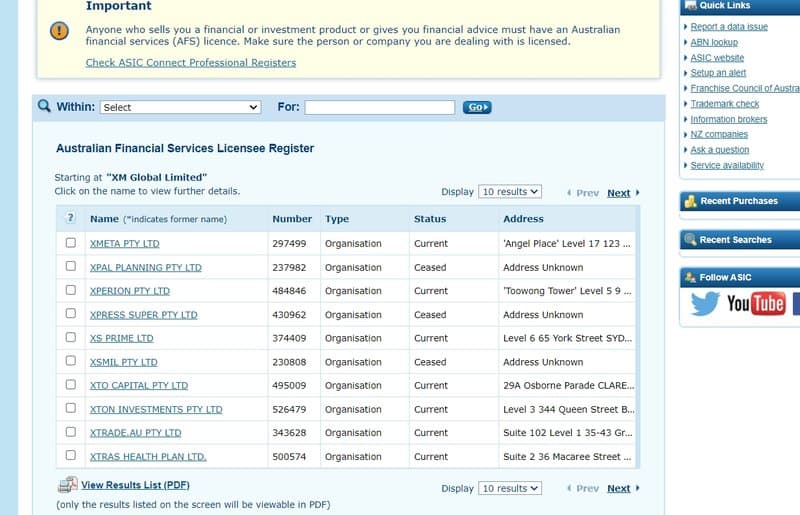Viewport: 800px width, 515px height.
Task: Tick checkbox for XMETA PTY LTD
Action: tap(70, 242)
